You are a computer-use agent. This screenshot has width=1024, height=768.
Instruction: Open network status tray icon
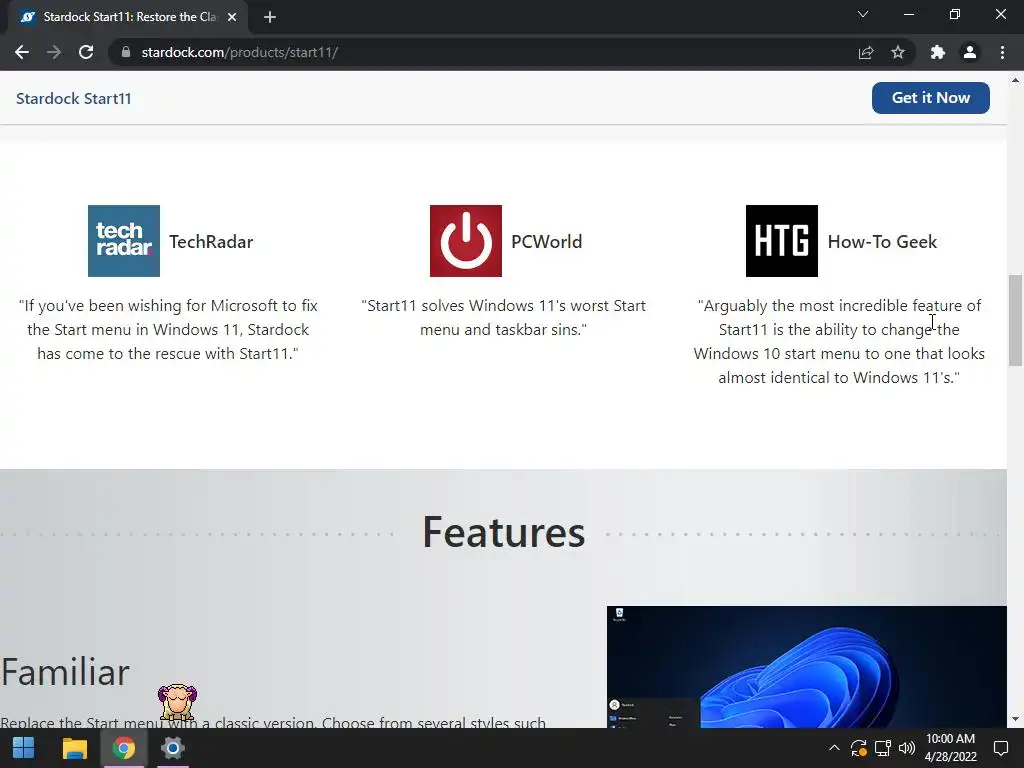tap(882, 748)
